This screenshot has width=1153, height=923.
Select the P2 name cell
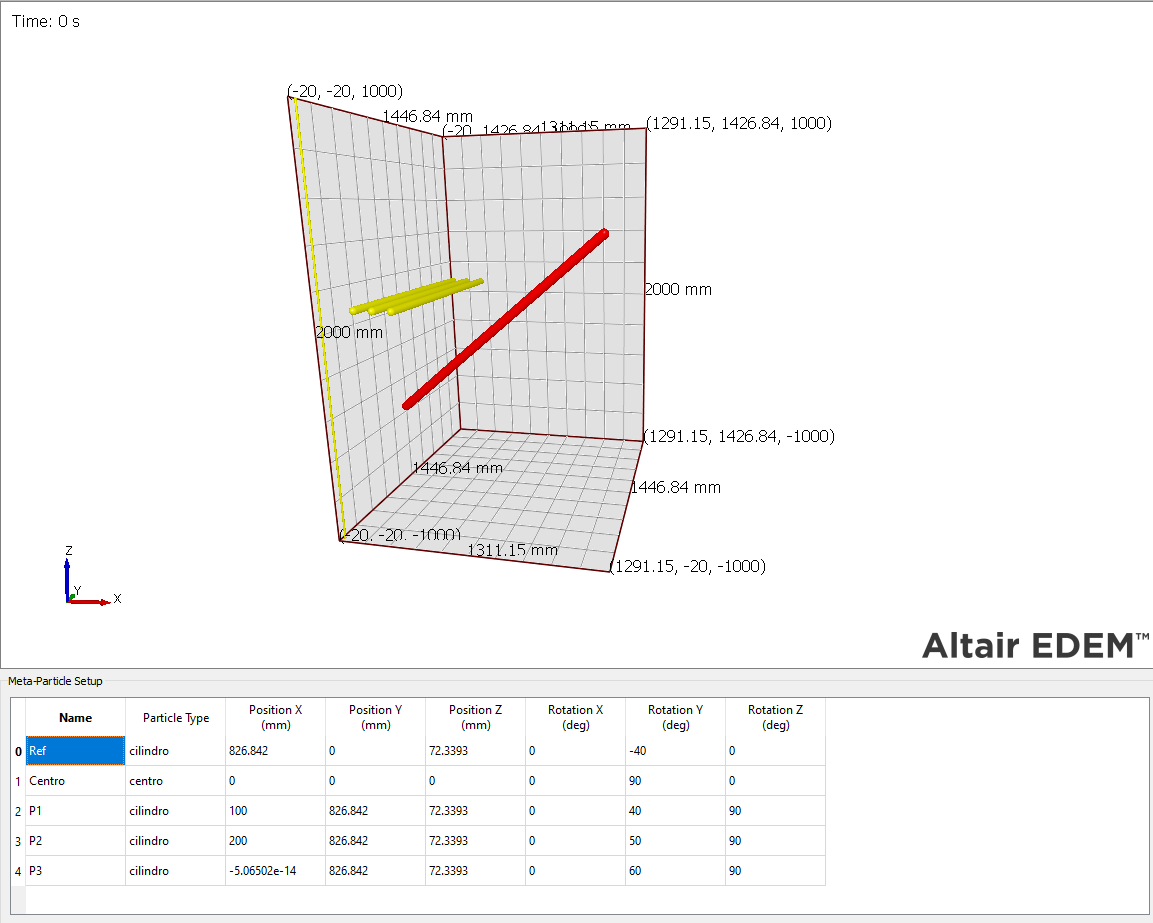coord(75,841)
